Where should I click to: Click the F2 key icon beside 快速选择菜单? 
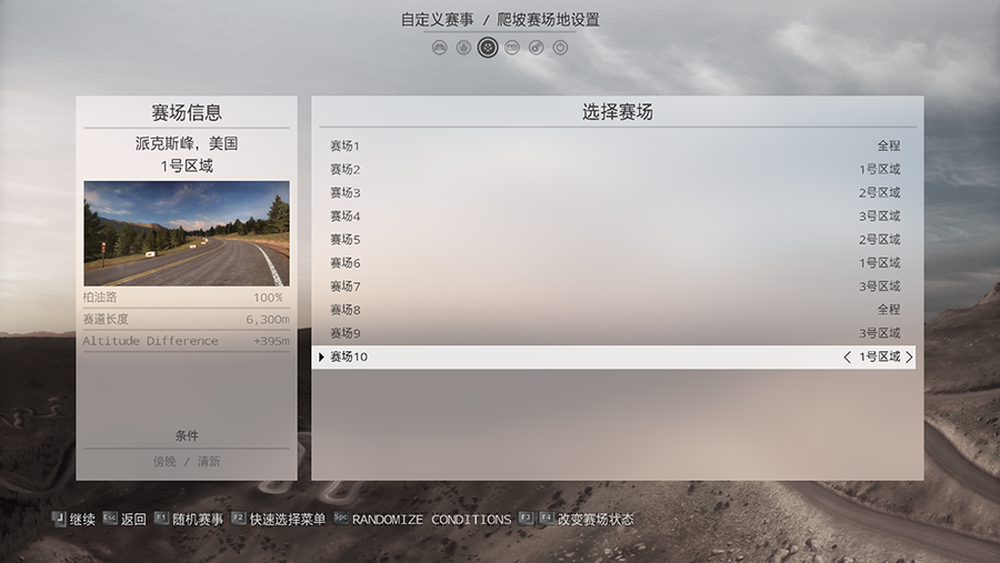coord(239,518)
